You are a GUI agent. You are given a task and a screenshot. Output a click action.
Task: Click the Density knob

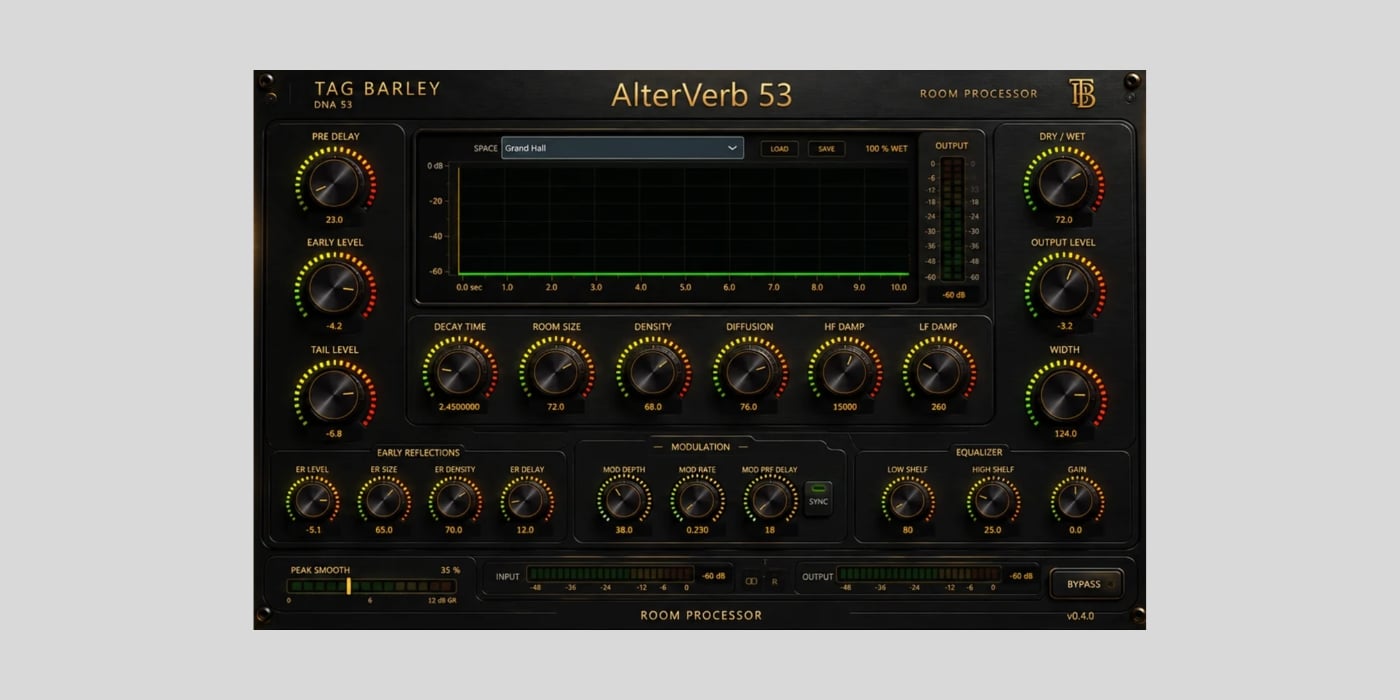point(653,373)
